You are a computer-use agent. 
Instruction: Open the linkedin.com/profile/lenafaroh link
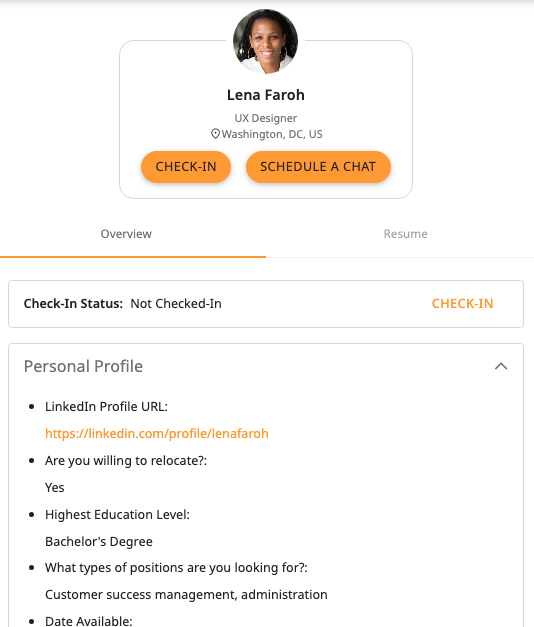coord(157,433)
